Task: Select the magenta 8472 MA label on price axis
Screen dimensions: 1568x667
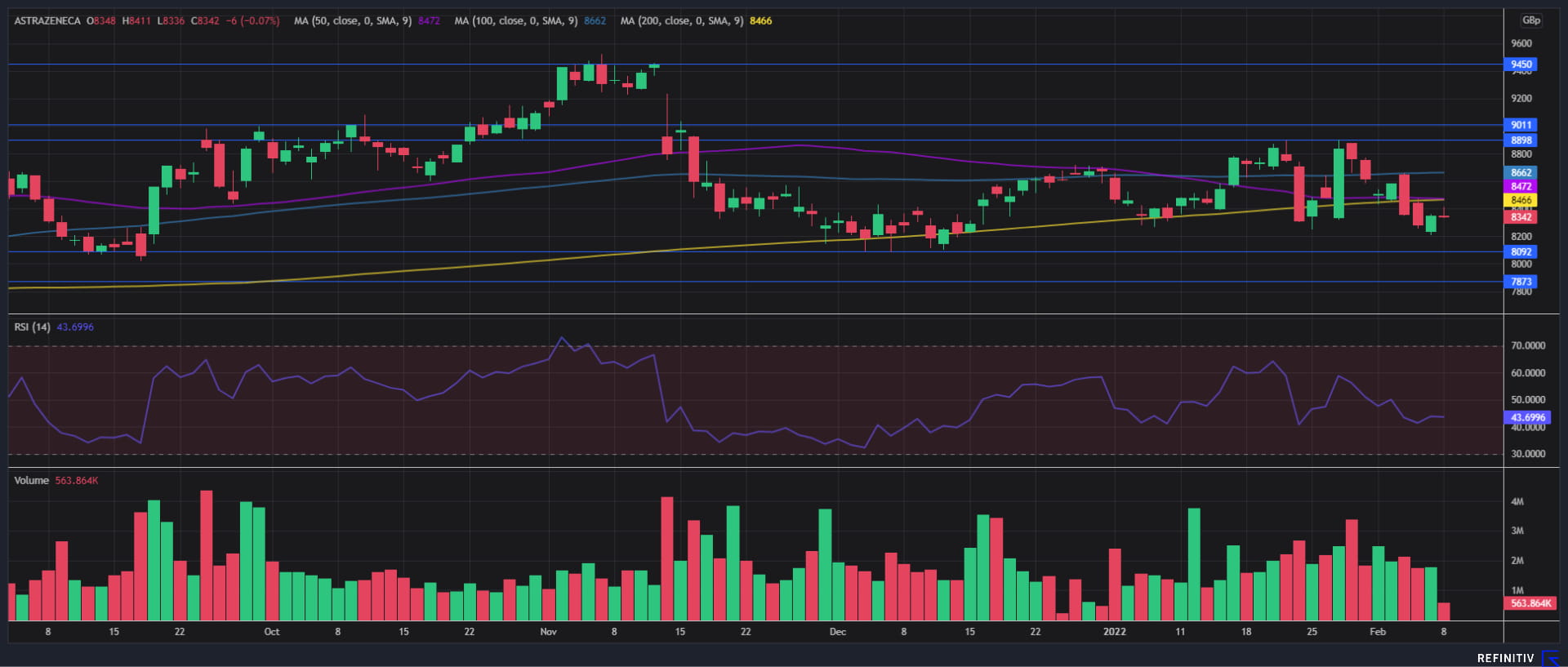Action: [1521, 187]
